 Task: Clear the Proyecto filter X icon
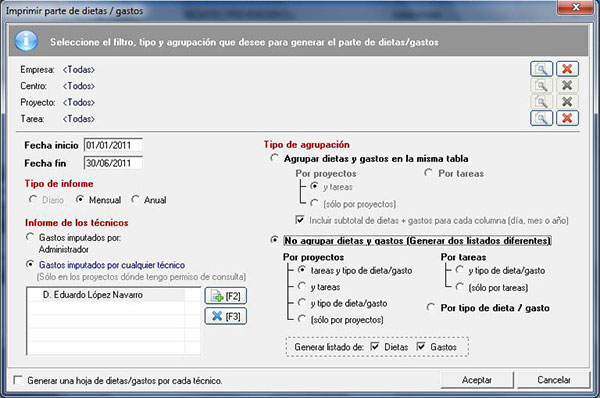pyautogui.click(x=567, y=102)
